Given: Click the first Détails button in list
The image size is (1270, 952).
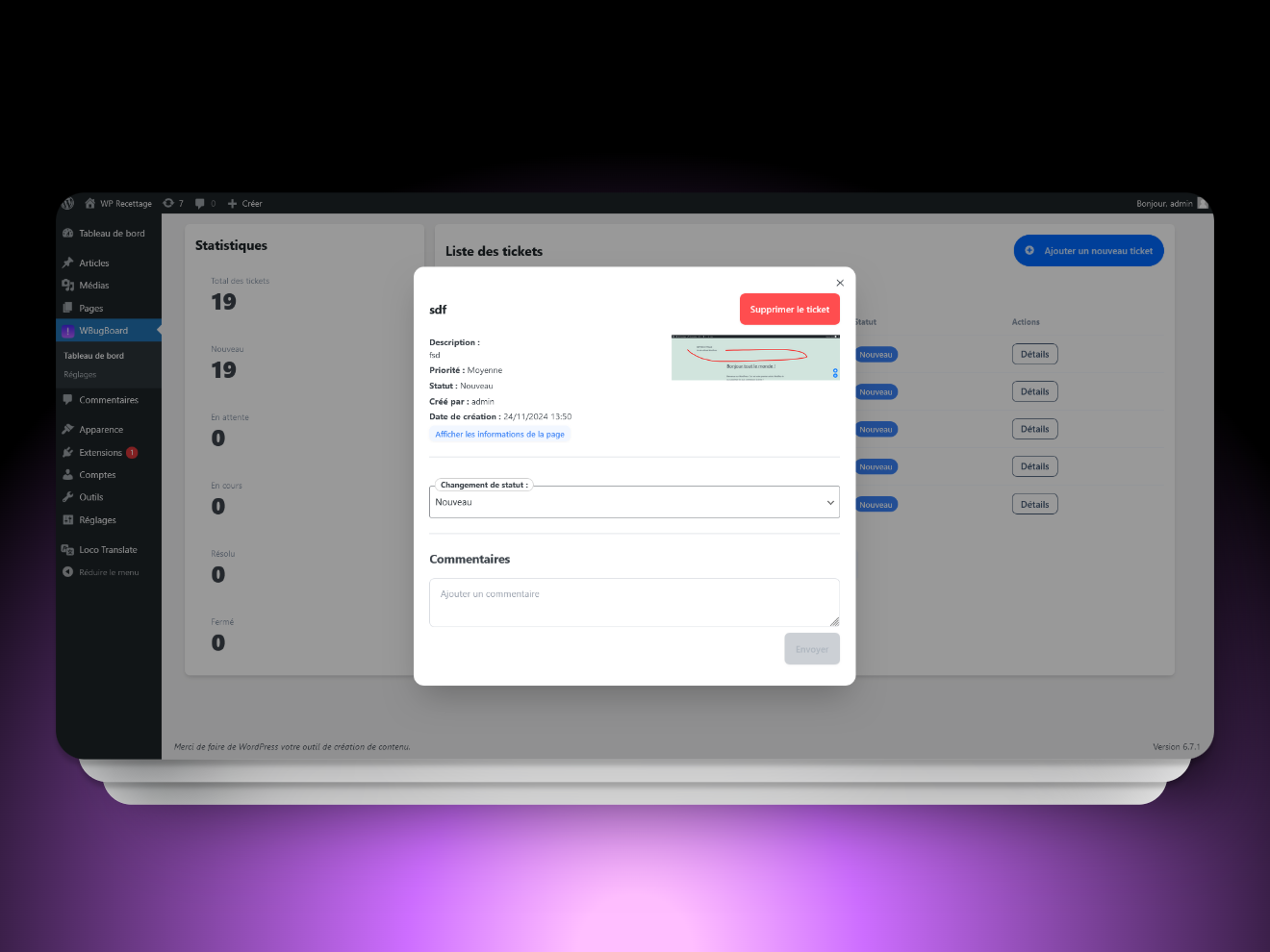Looking at the screenshot, I should tap(1035, 354).
